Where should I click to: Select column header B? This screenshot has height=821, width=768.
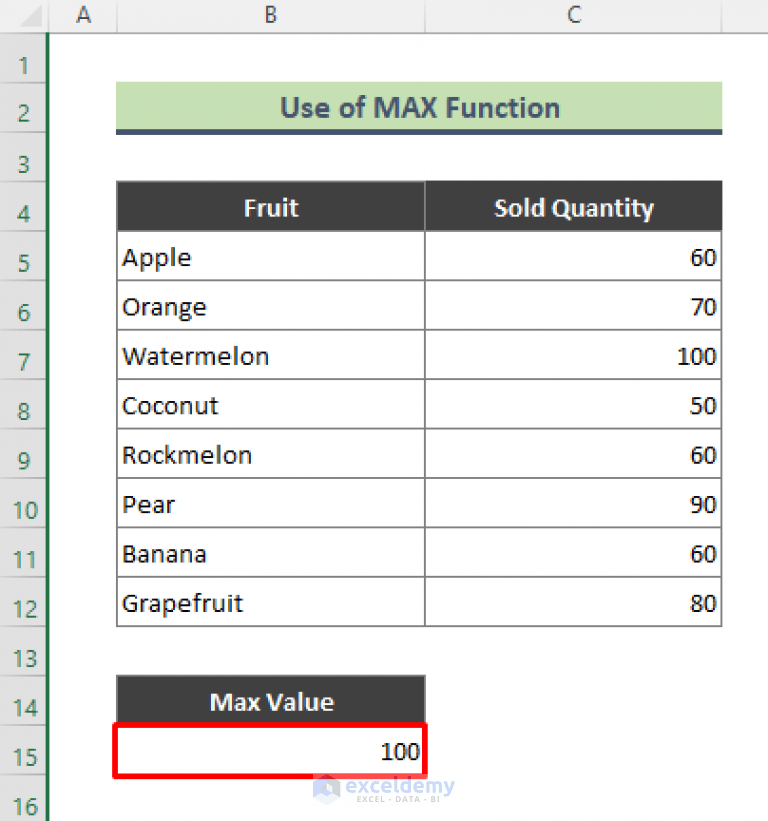coord(270,15)
